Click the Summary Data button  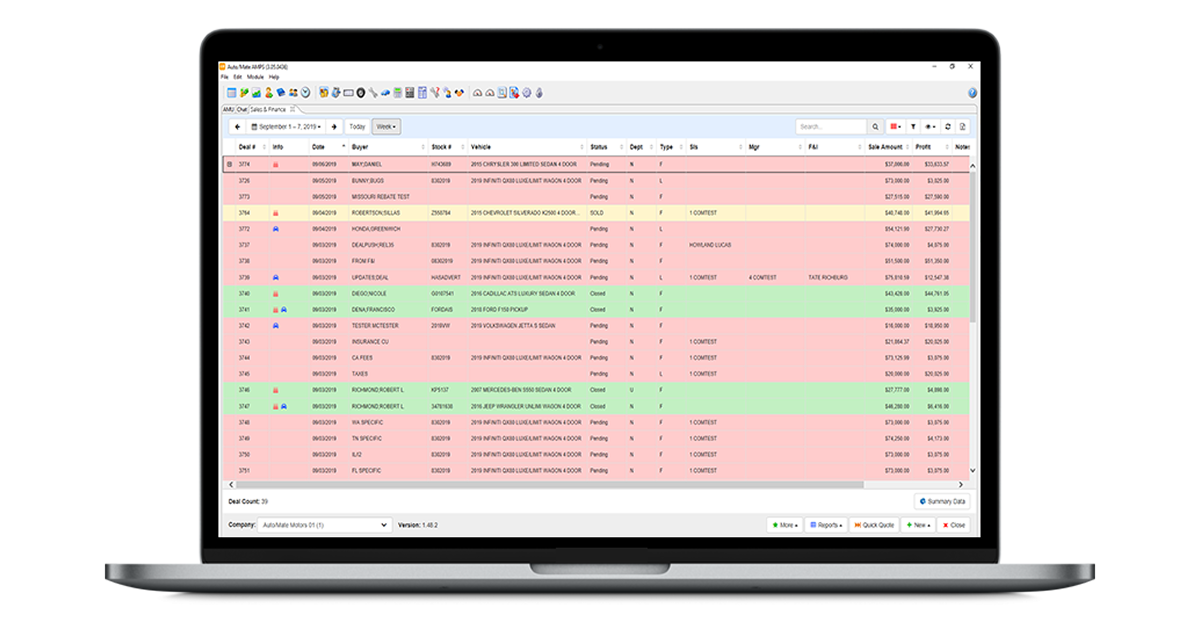[943, 501]
